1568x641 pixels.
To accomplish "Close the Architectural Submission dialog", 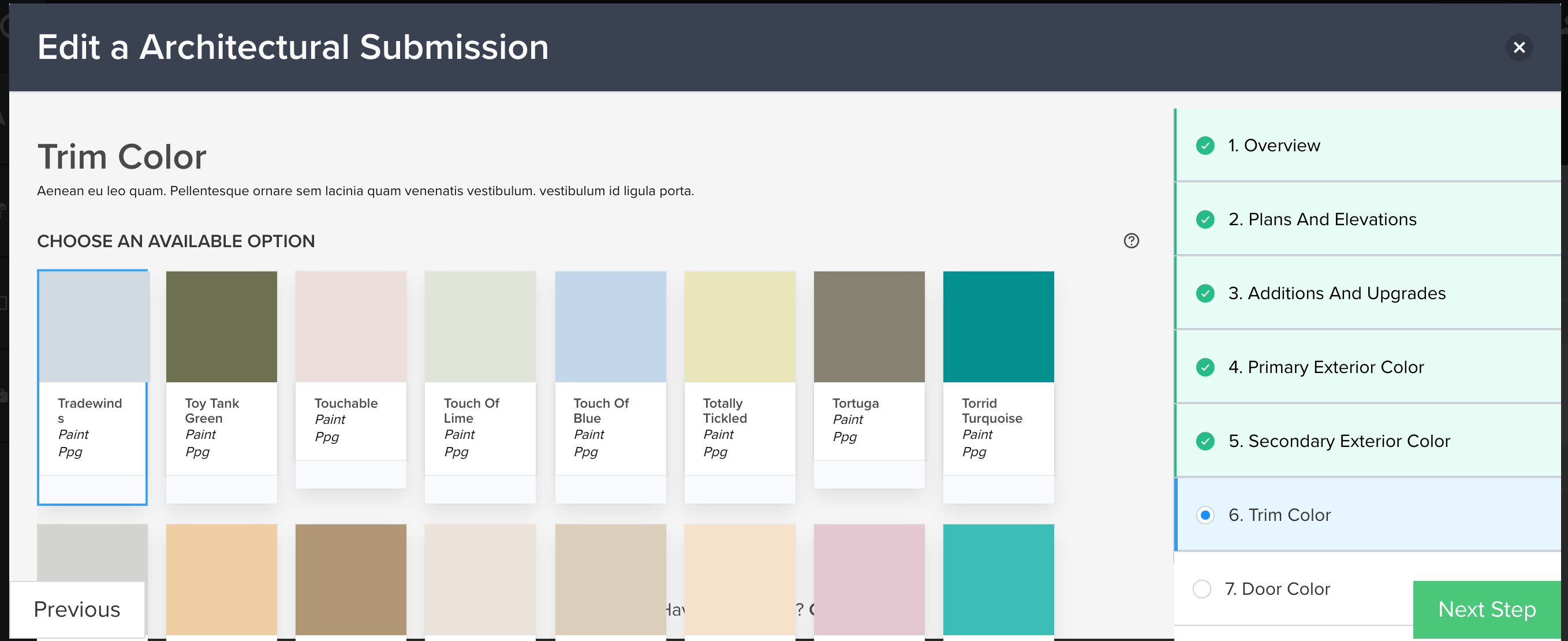I will tap(1519, 47).
